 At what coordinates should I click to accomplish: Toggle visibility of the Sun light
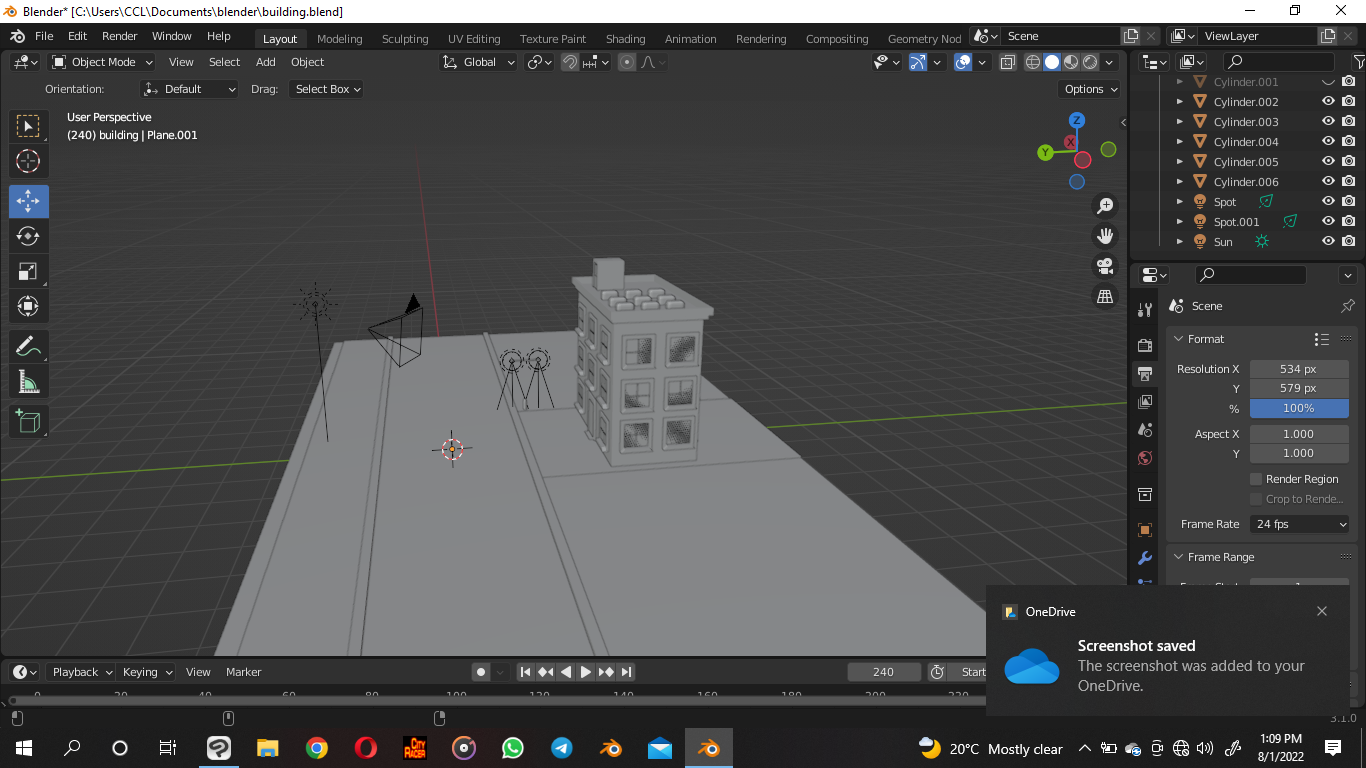[x=1328, y=241]
